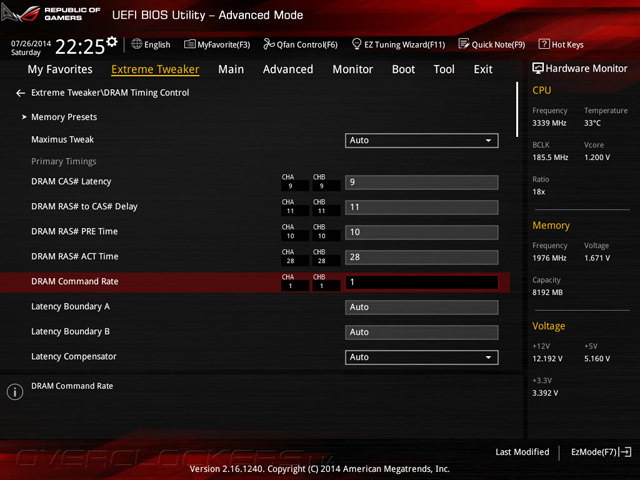Image resolution: width=640 pixels, height=480 pixels.
Task: Click the Qfan Control fan icon
Action: [x=269, y=44]
